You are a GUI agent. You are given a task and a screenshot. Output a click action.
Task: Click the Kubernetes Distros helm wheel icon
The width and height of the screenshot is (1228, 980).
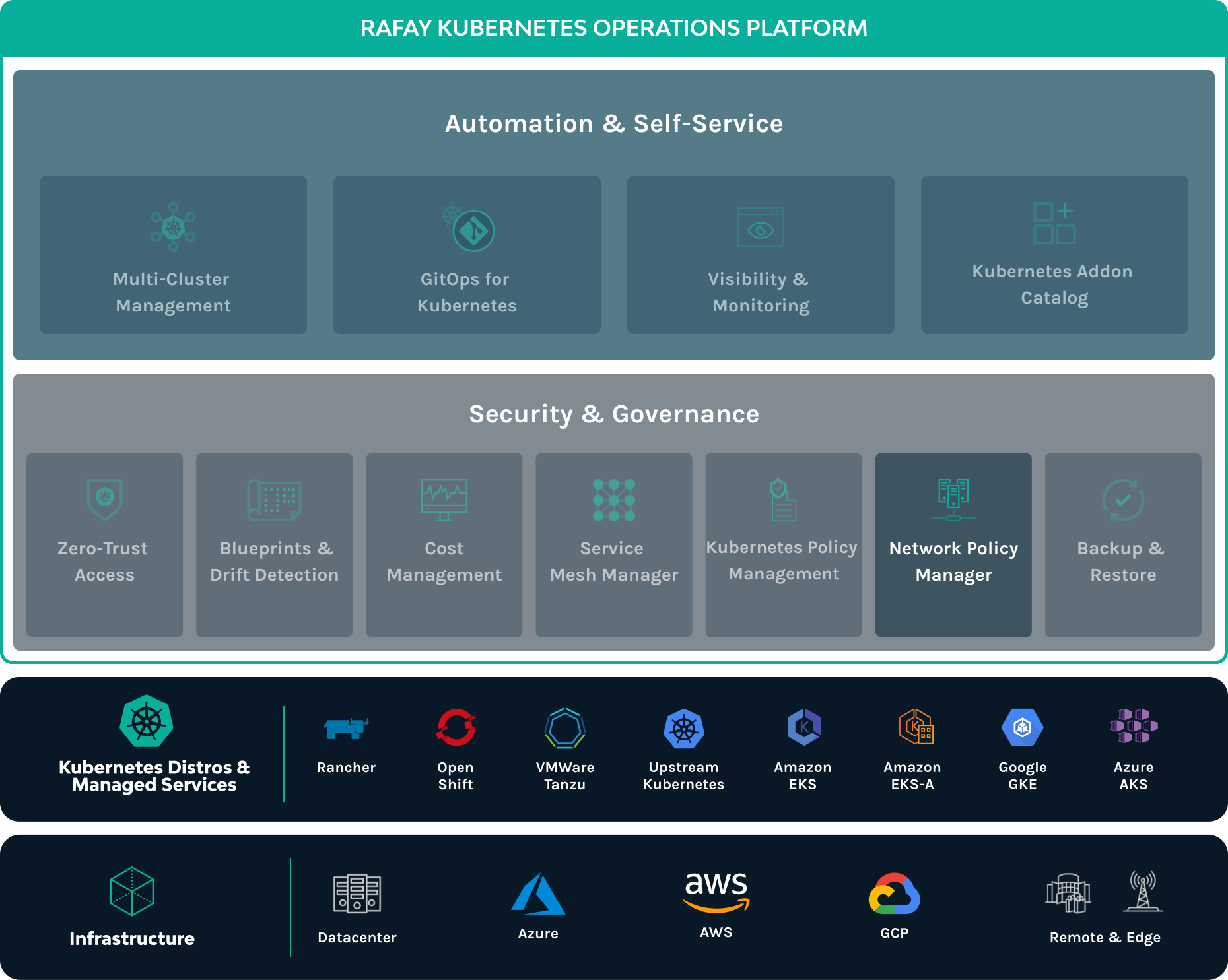tap(147, 721)
